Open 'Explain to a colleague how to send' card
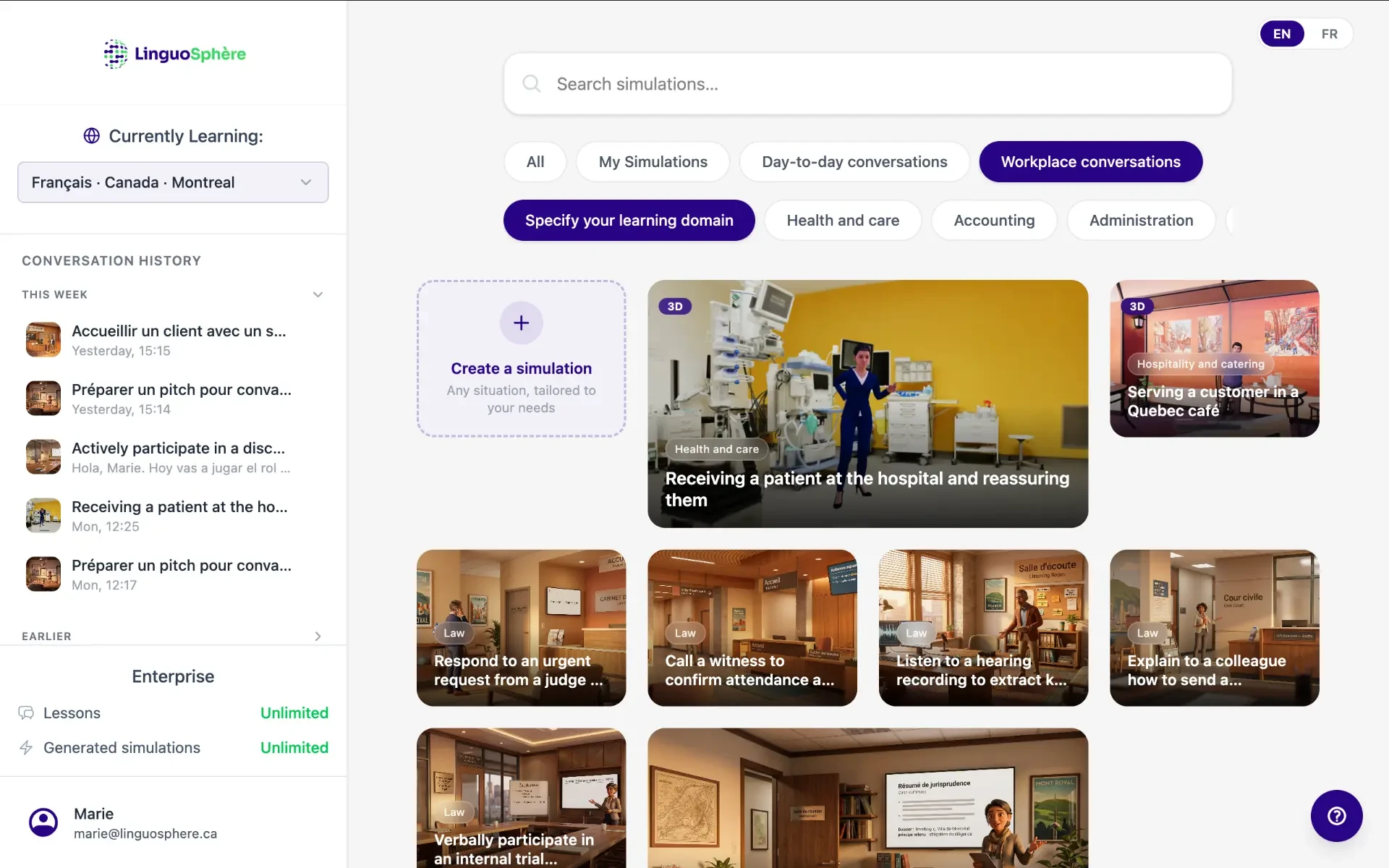This screenshot has height=868, width=1389. (x=1215, y=628)
